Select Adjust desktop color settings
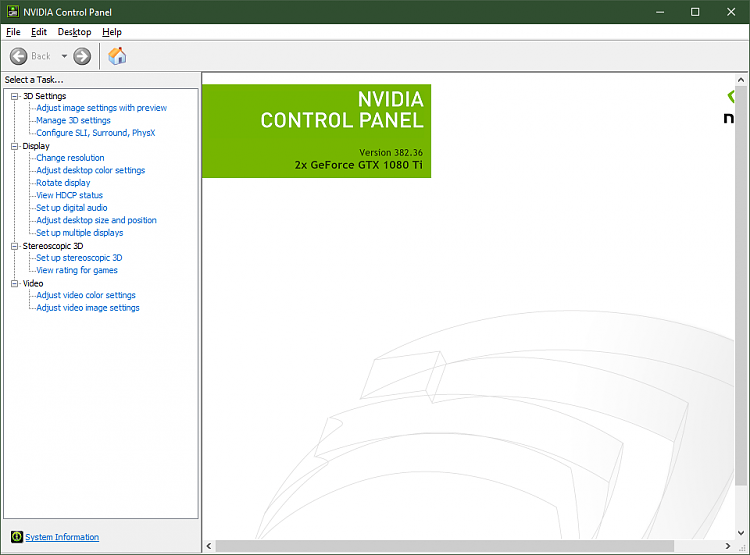The image size is (750, 555). point(90,170)
